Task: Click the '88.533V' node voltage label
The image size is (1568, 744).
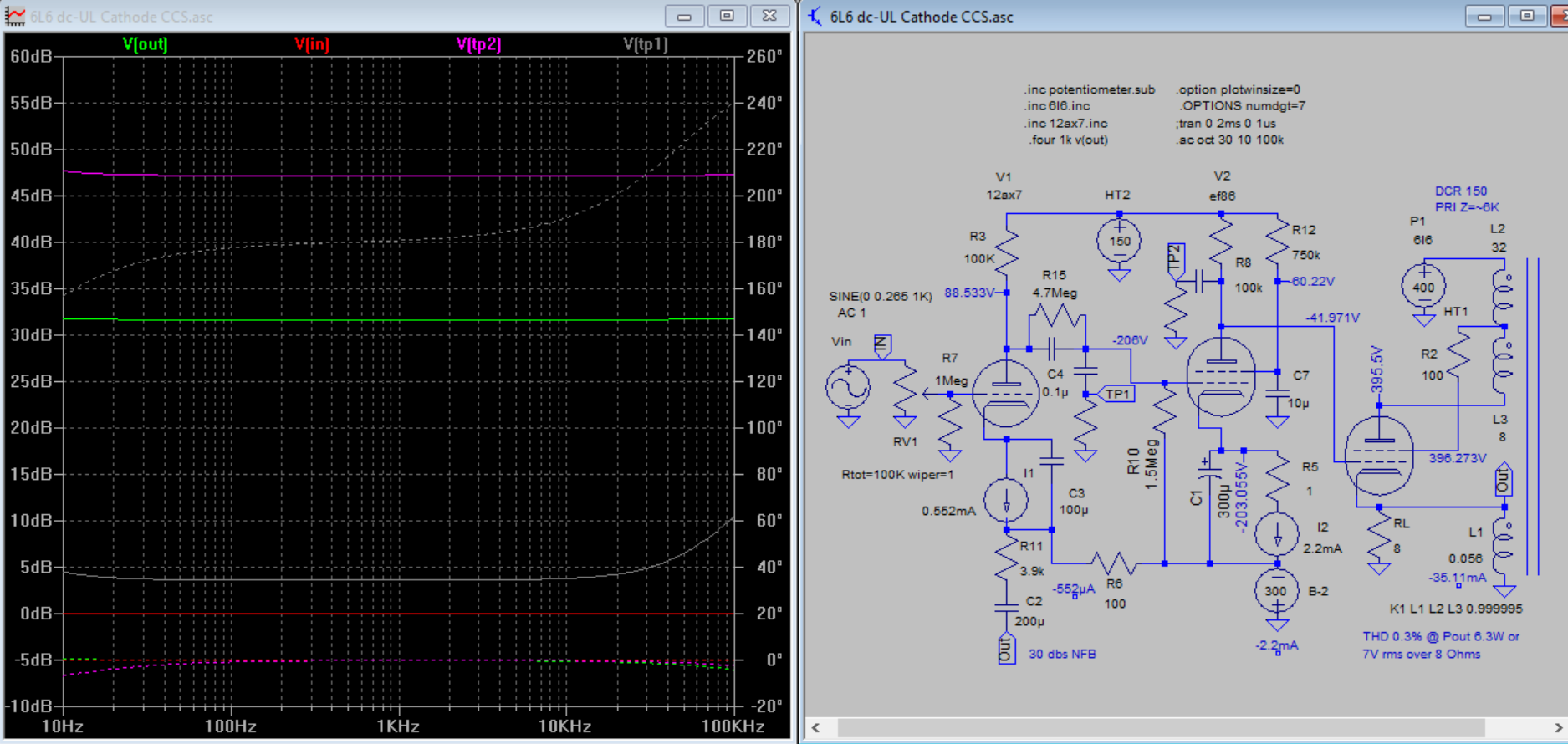Action: pyautogui.click(x=969, y=293)
